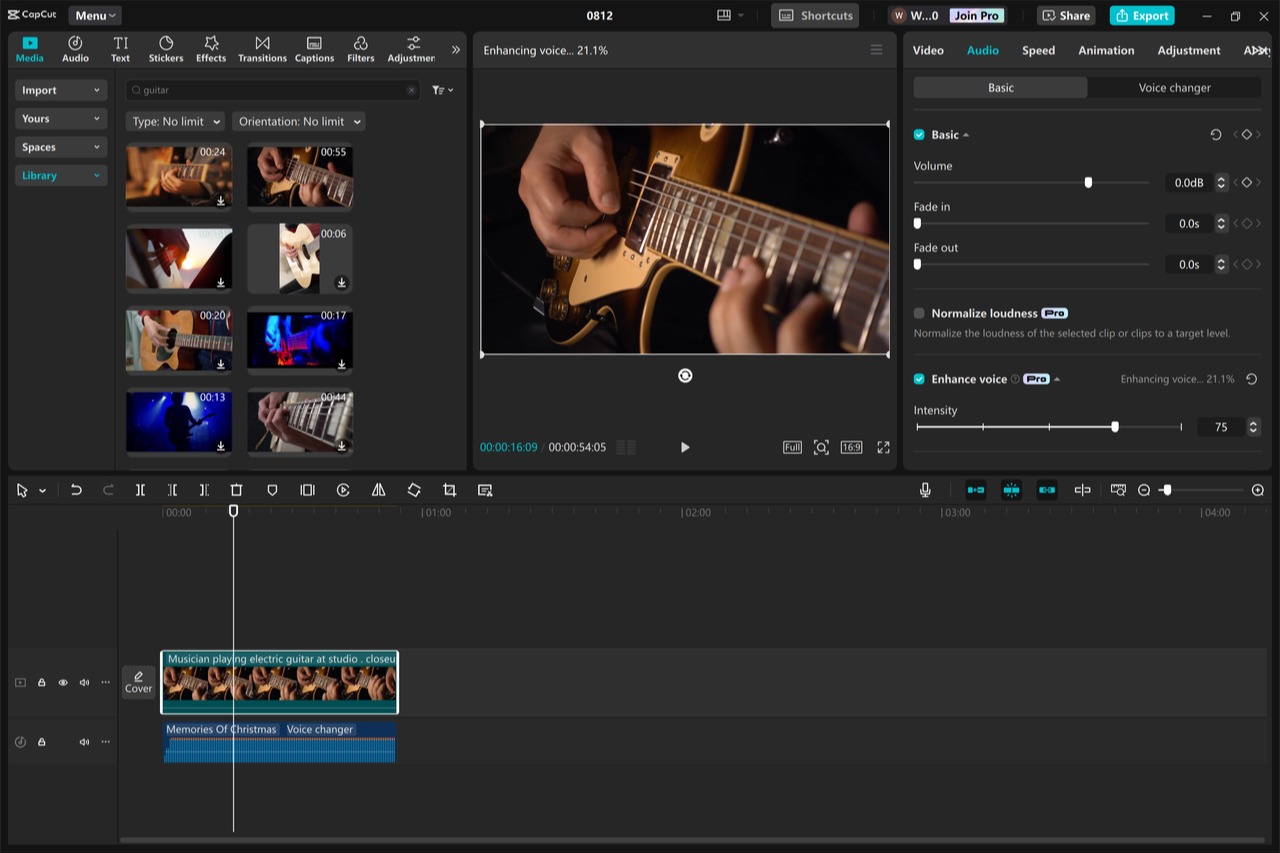Select the Crop tool above the timeline
Screen dimensions: 1280x853
pos(449,490)
